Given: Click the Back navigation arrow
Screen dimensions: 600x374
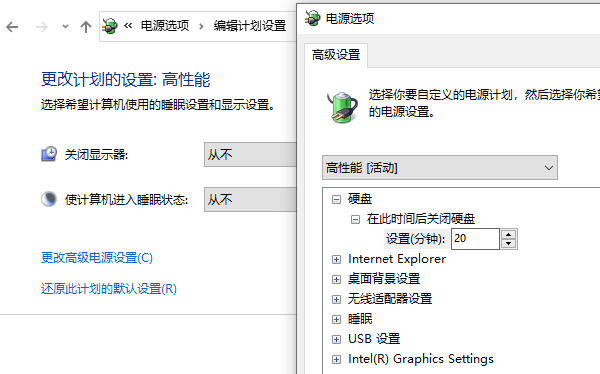Looking at the screenshot, I should tap(12, 27).
